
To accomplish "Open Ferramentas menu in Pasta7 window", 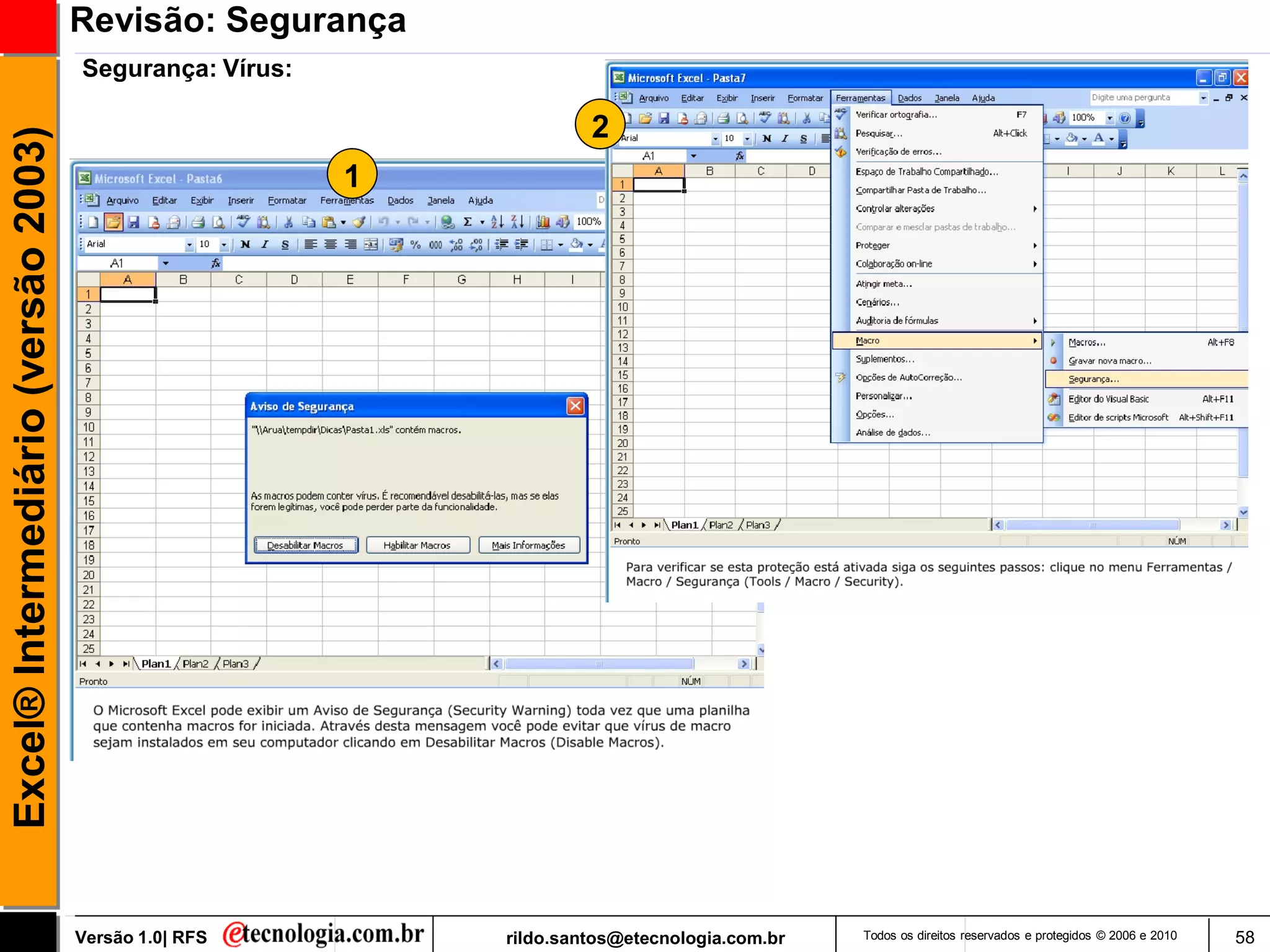I will (x=860, y=98).
